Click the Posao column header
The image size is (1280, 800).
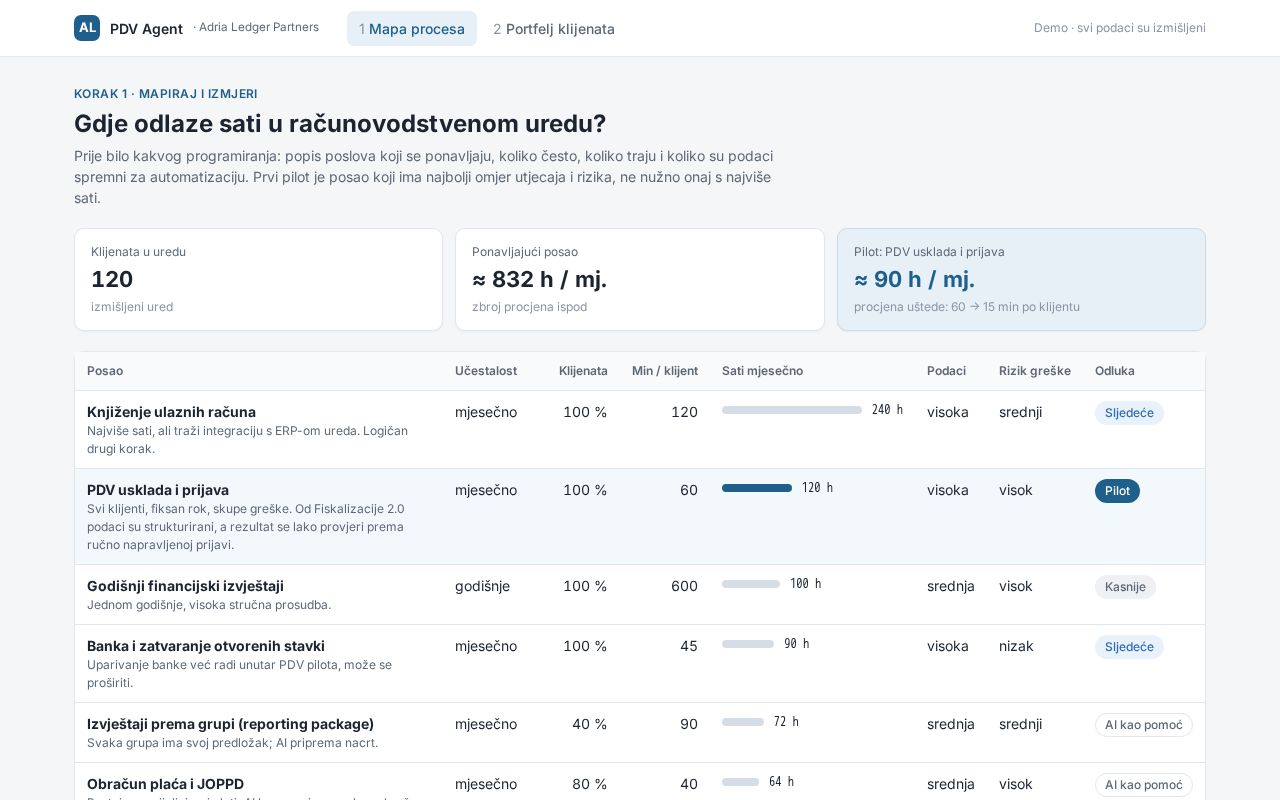(x=105, y=371)
